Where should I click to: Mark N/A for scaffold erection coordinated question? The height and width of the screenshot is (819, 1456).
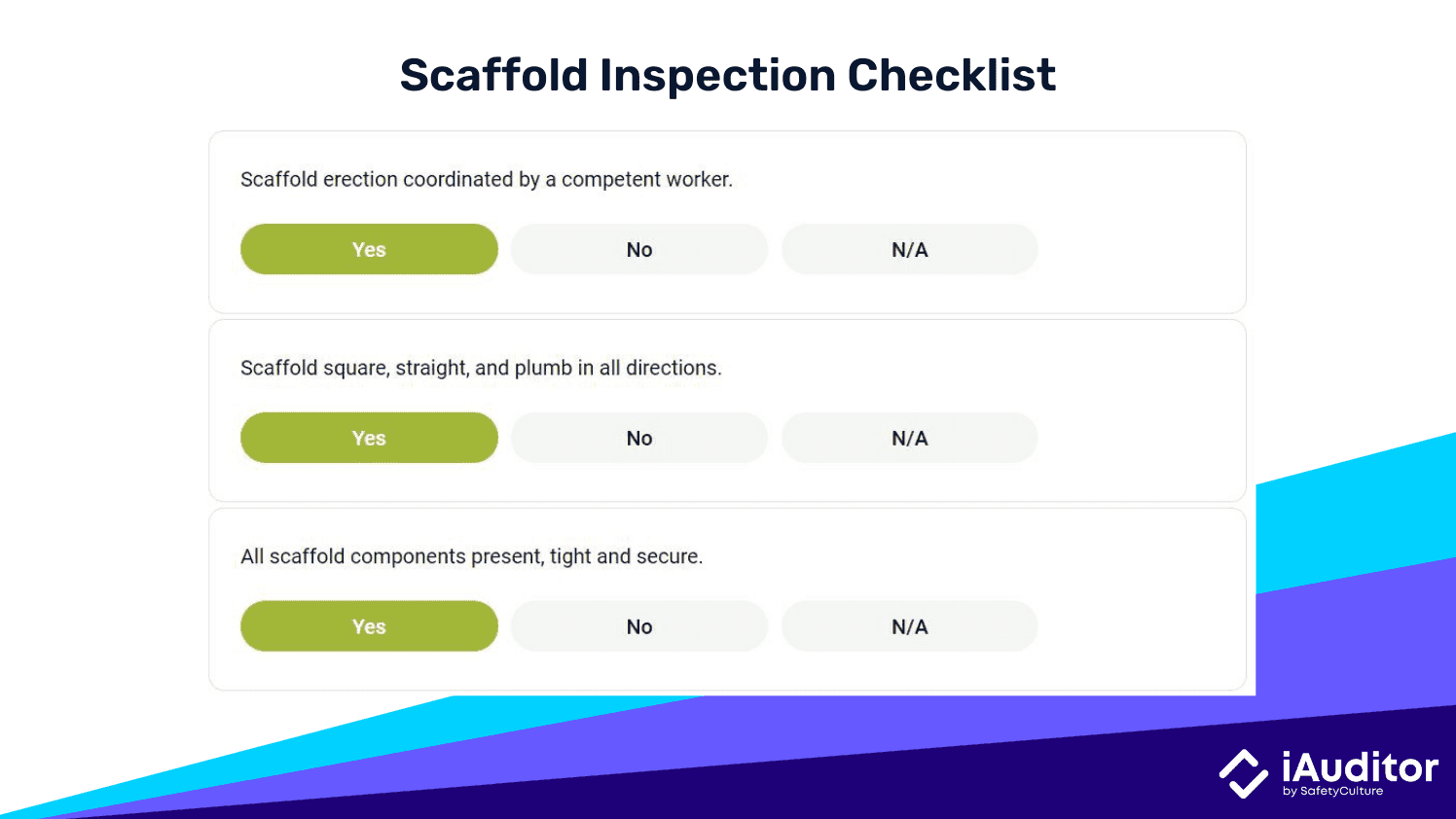[910, 249]
